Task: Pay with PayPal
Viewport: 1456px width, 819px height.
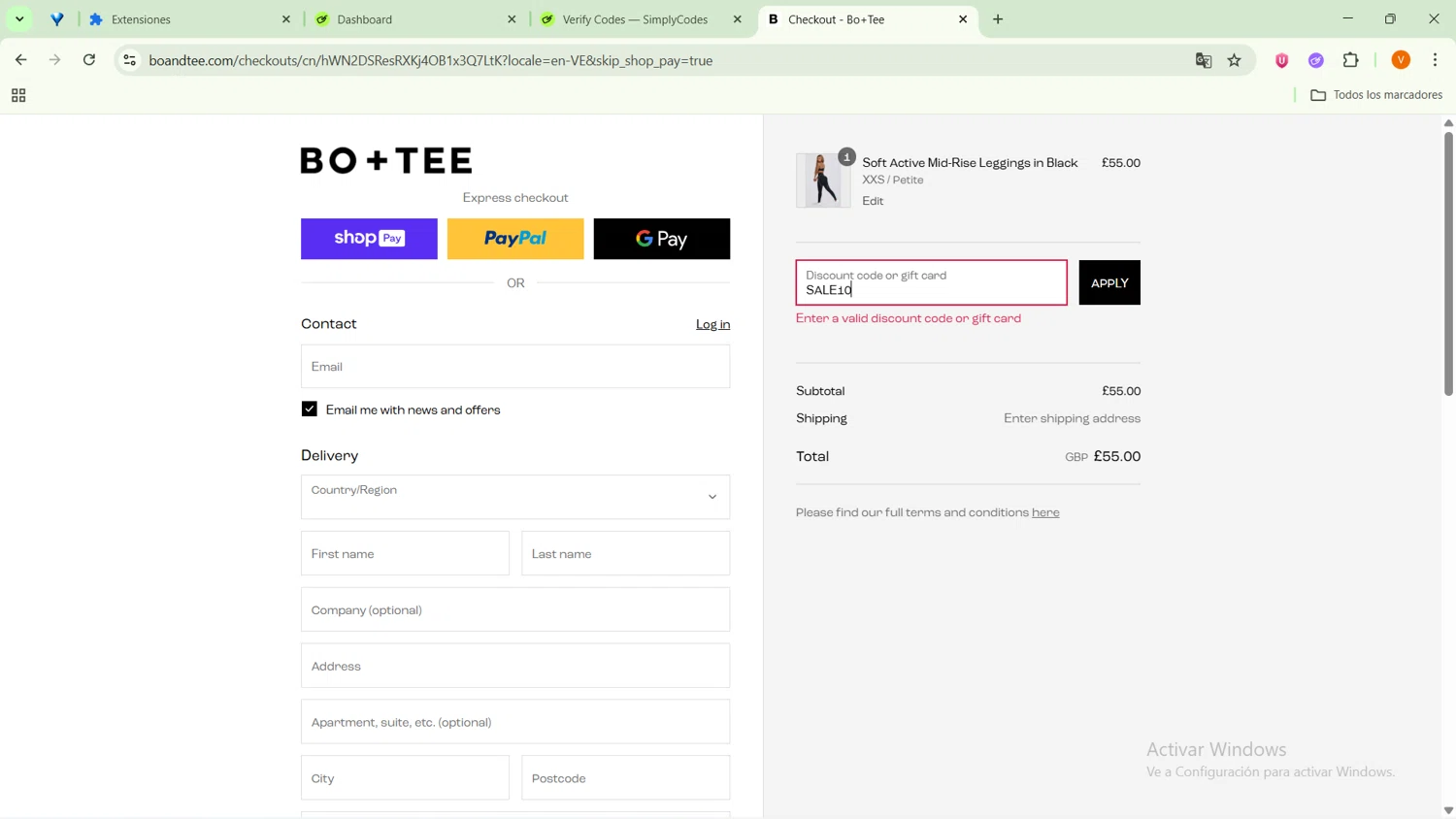Action: point(515,239)
